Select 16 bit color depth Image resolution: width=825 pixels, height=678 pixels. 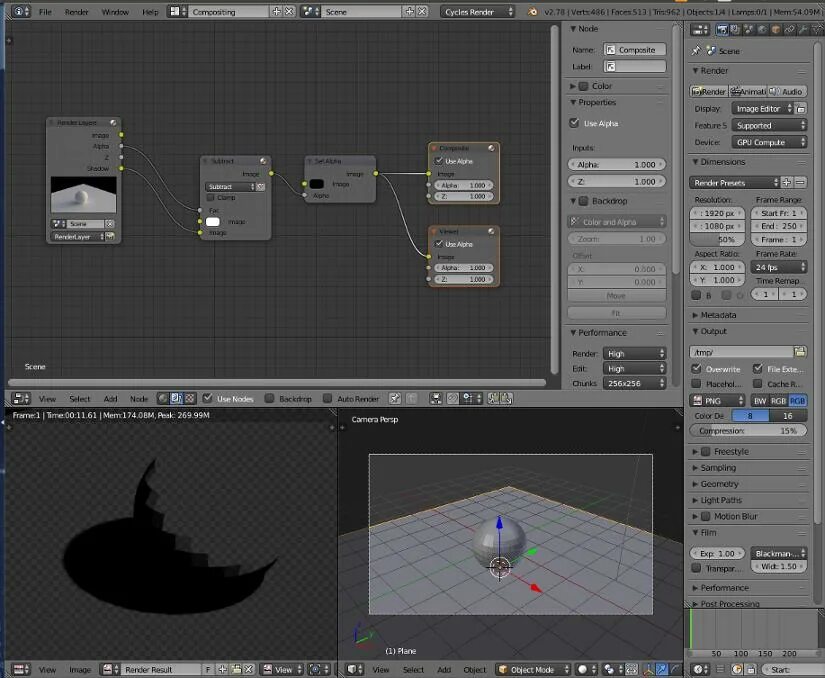click(788, 416)
